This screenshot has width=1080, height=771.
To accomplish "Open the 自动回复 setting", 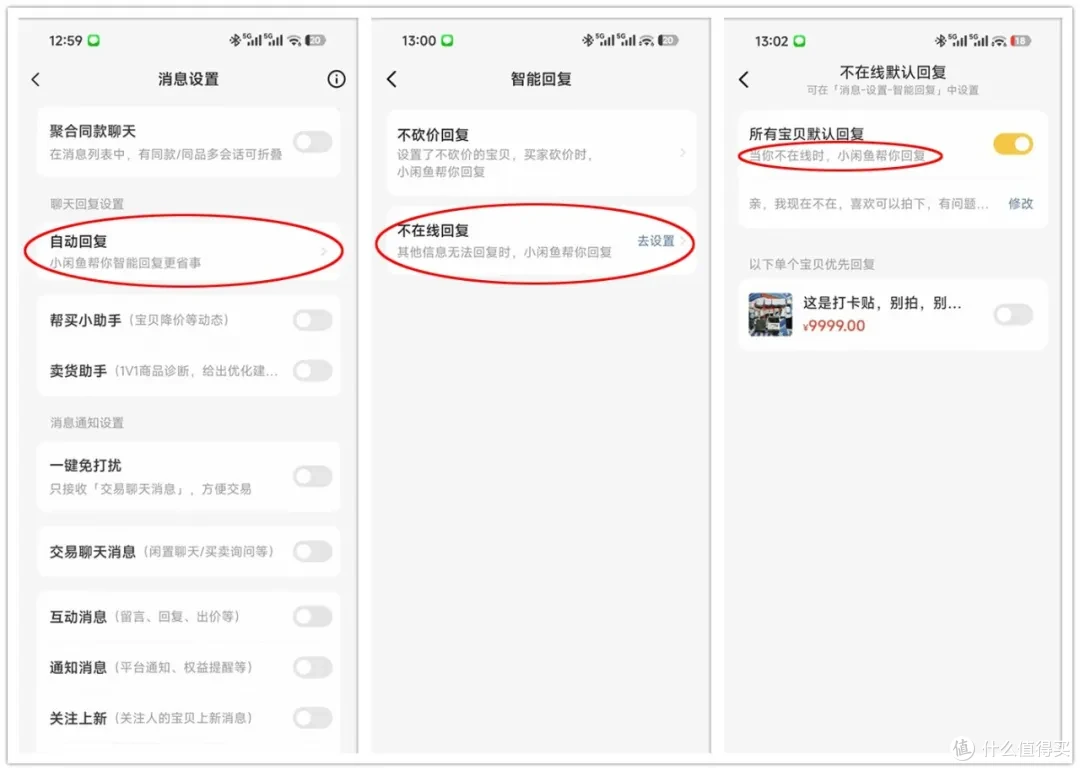I will coord(189,251).
